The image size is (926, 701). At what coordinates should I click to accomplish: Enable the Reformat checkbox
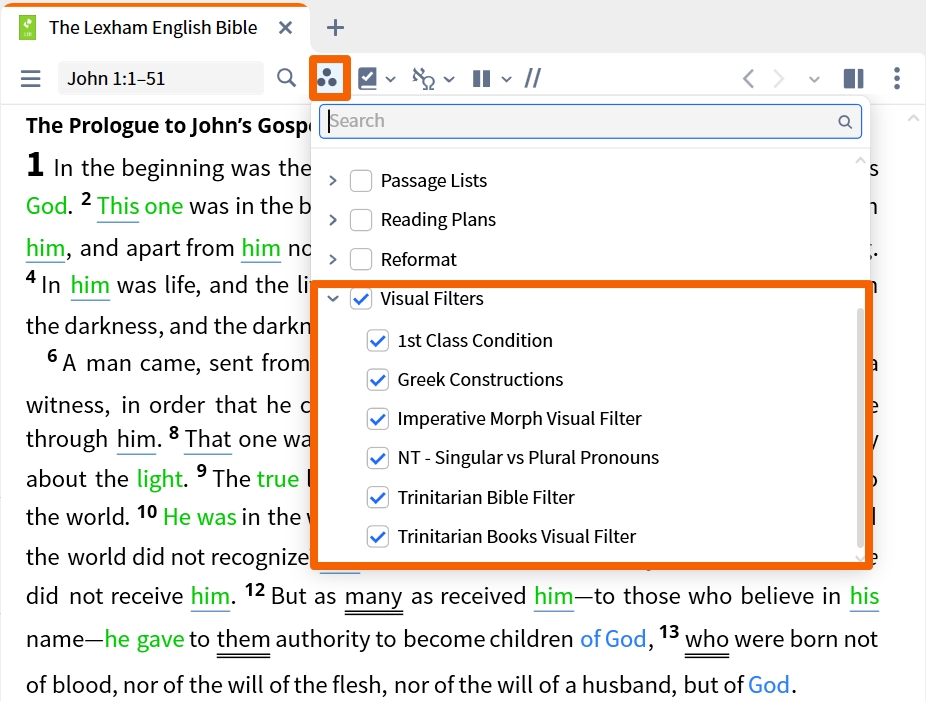pyautogui.click(x=361, y=259)
